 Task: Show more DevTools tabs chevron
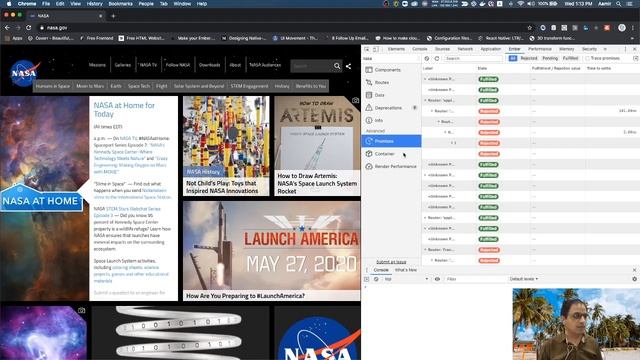tap(605, 49)
